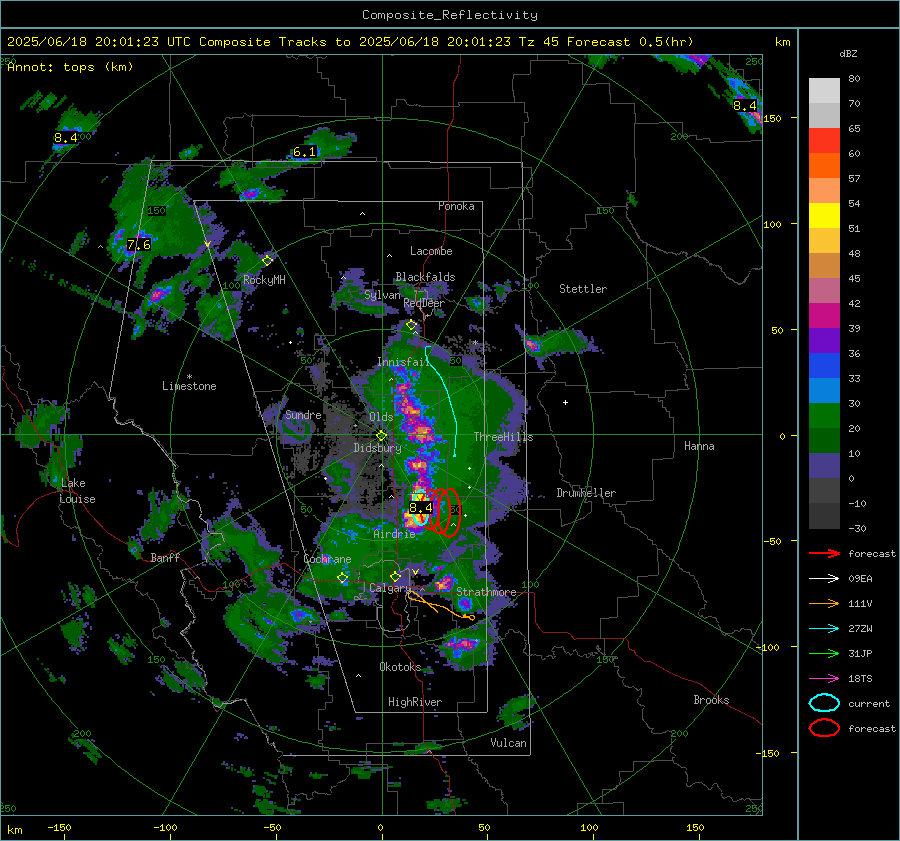The width and height of the screenshot is (900, 841).
Task: Click the -150 tick on bottom axis
Action: coord(59,828)
